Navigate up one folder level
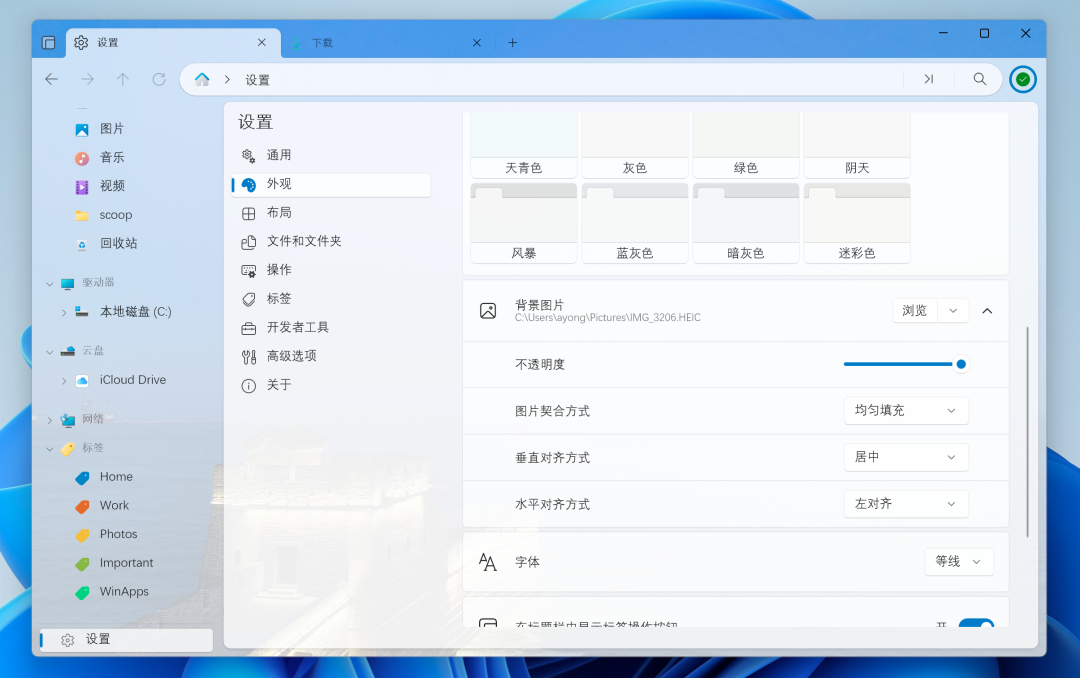 pyautogui.click(x=123, y=79)
